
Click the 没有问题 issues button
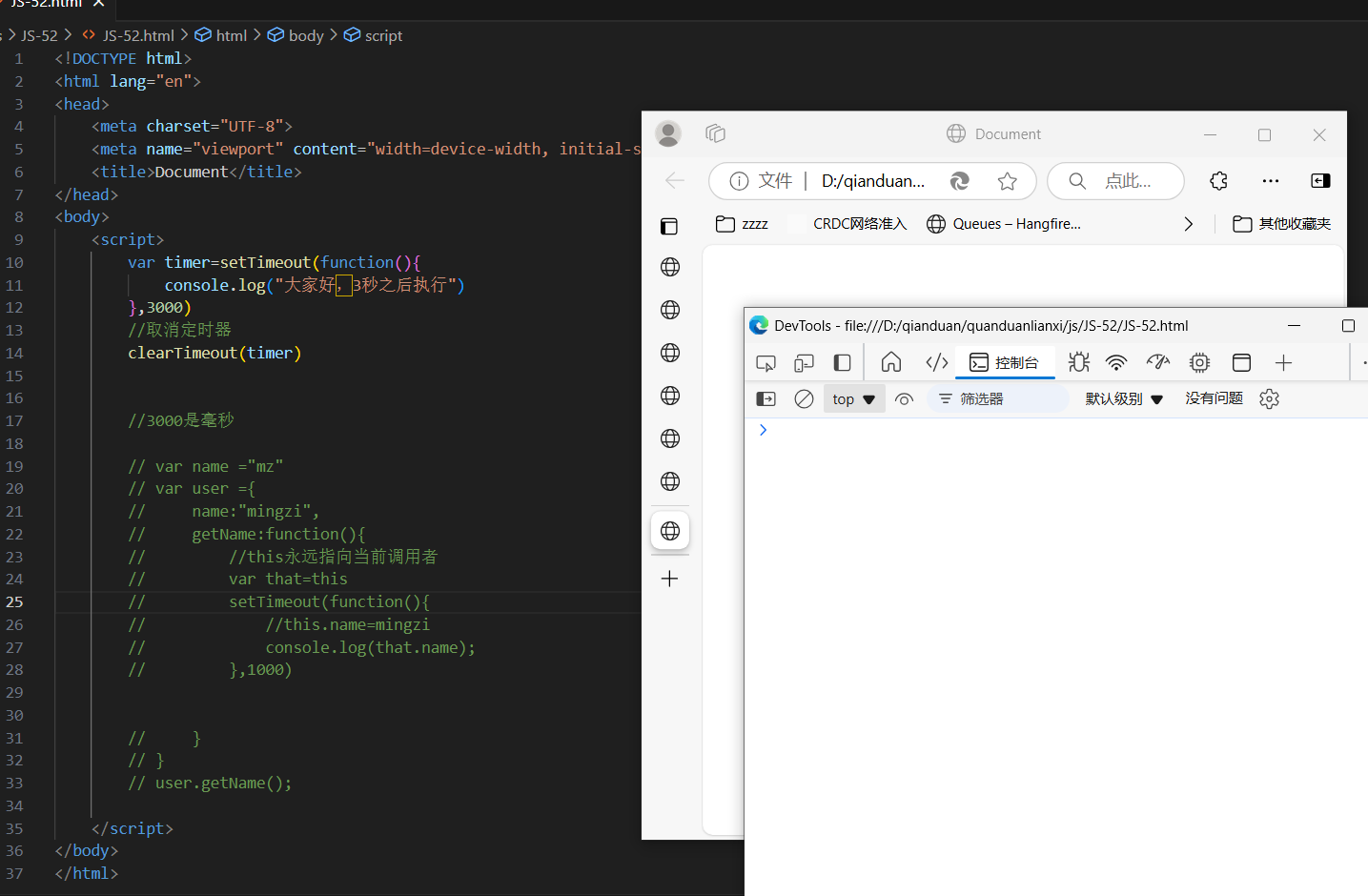[1214, 398]
